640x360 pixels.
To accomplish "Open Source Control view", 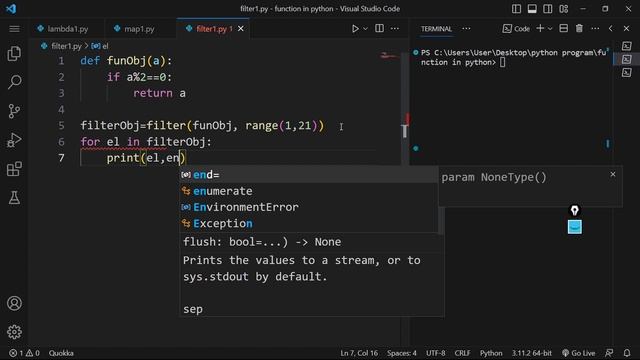I will click(x=14, y=111).
